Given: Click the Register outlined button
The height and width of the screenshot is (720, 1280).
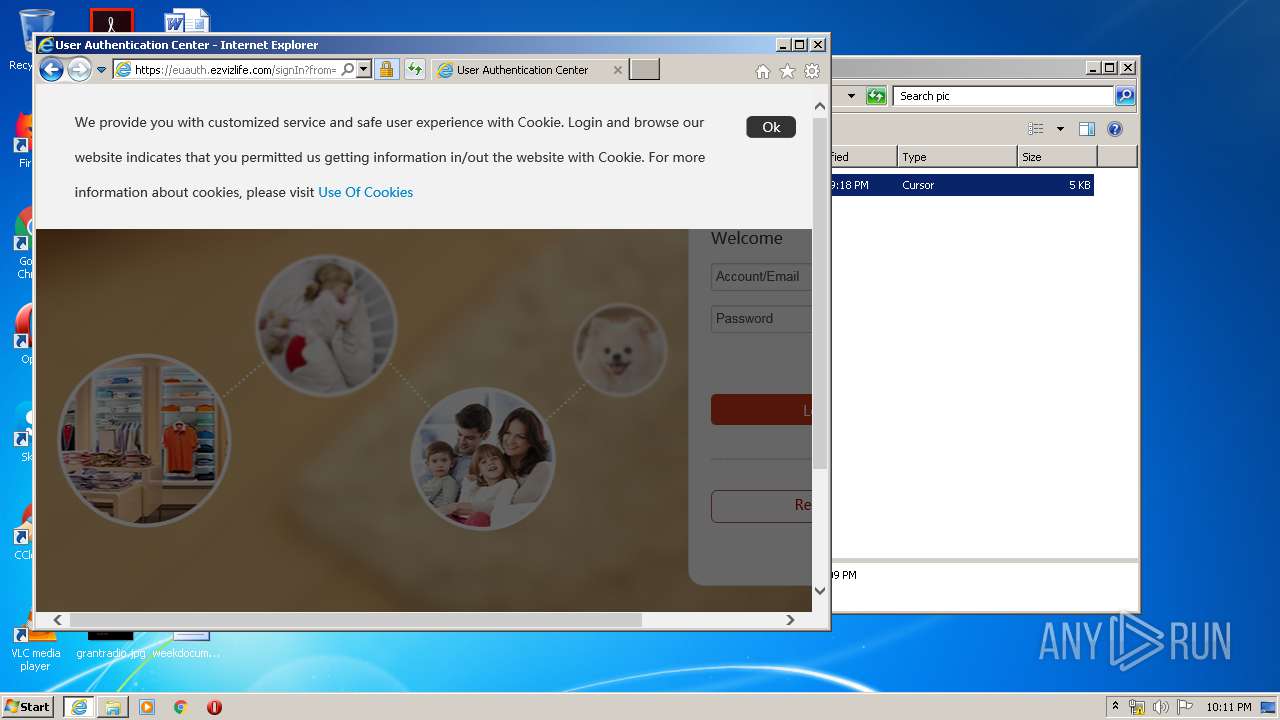Looking at the screenshot, I should [x=761, y=506].
